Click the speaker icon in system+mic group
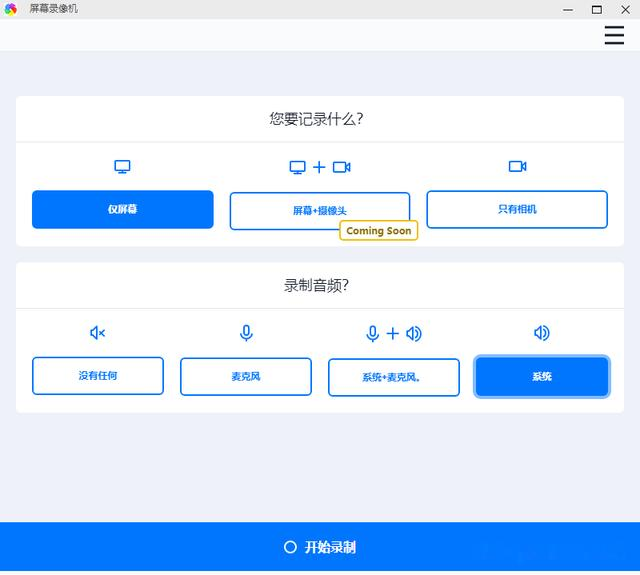640x575 pixels. coord(414,333)
